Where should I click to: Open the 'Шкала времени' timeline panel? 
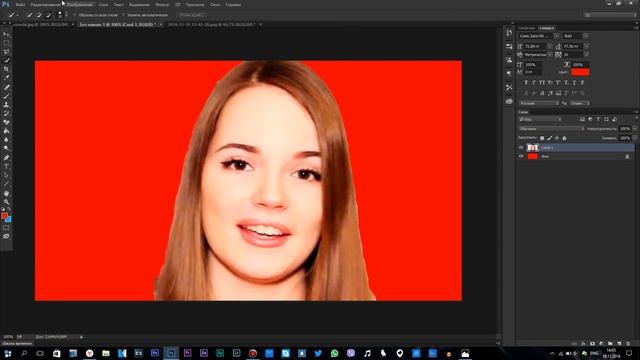click(17, 344)
